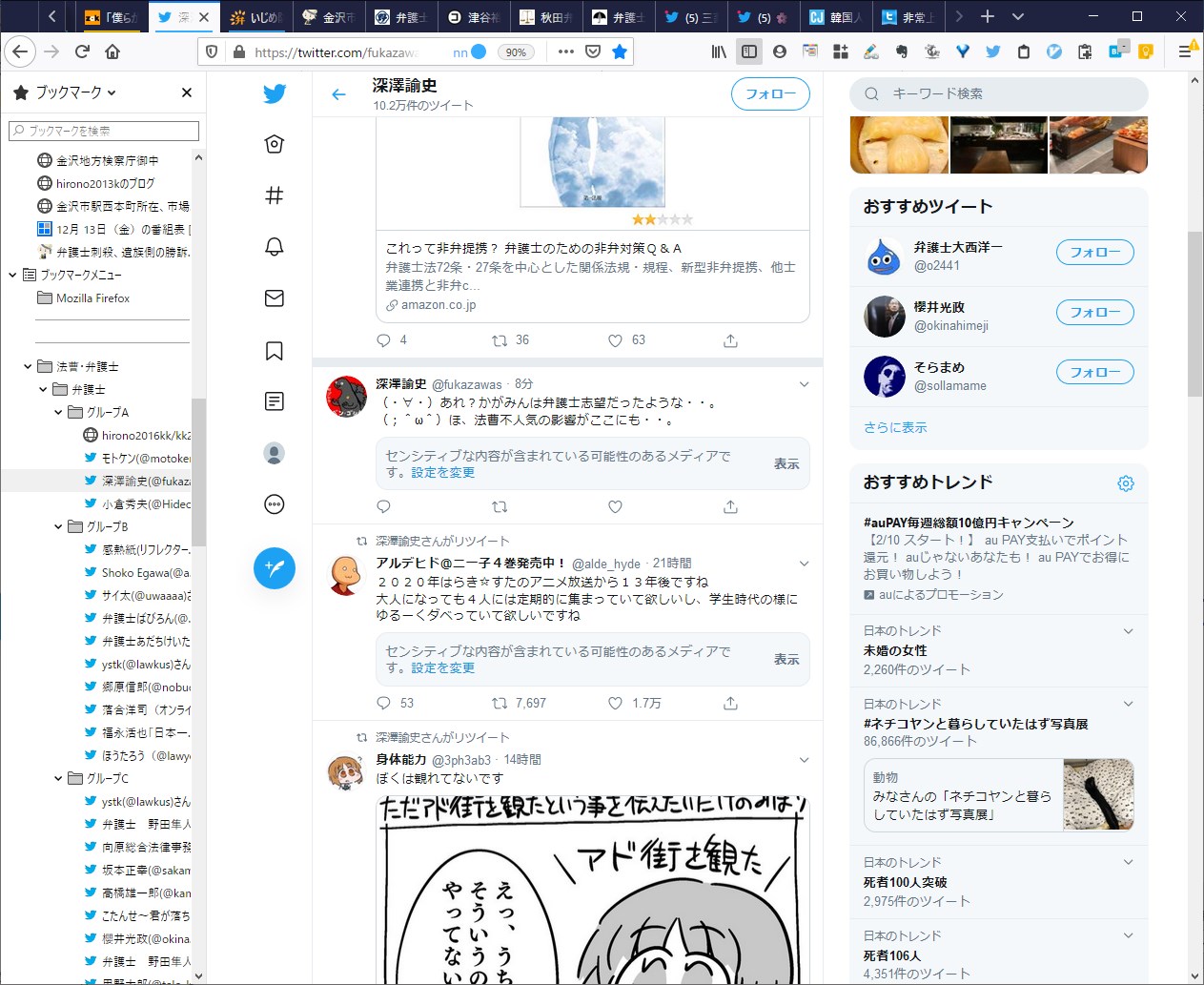Screen dimensions: 1204x985
Task: Retweet the tweet with 7,697 retweets
Action: (x=500, y=703)
